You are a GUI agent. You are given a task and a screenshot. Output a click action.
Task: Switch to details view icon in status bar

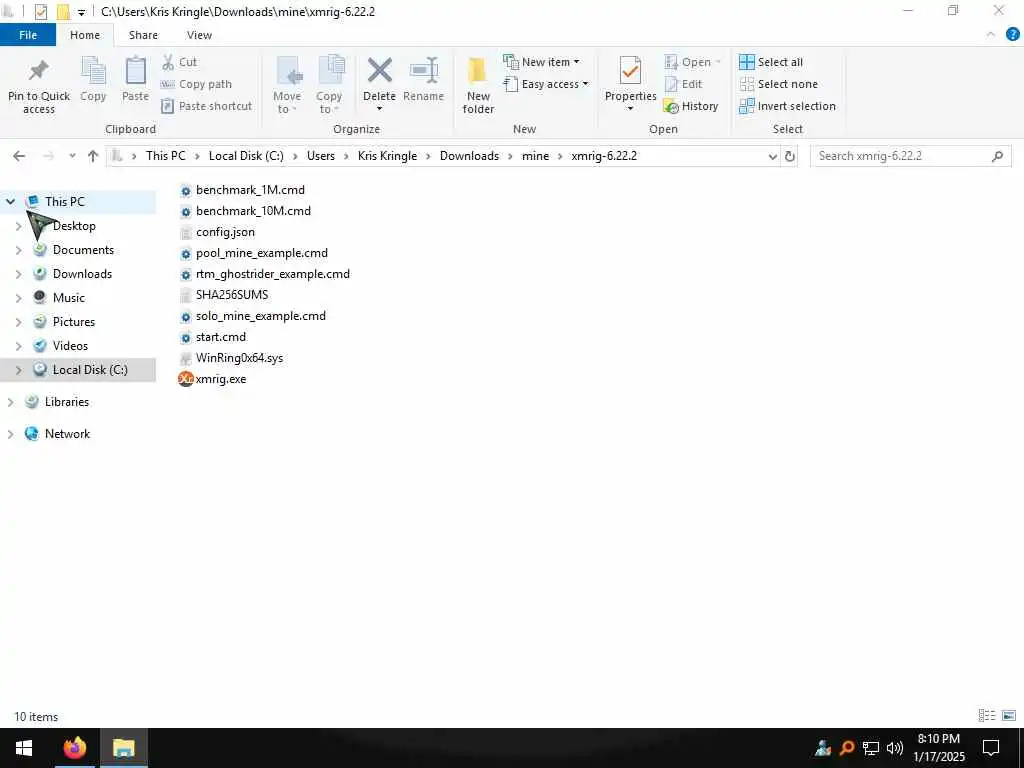pos(987,716)
